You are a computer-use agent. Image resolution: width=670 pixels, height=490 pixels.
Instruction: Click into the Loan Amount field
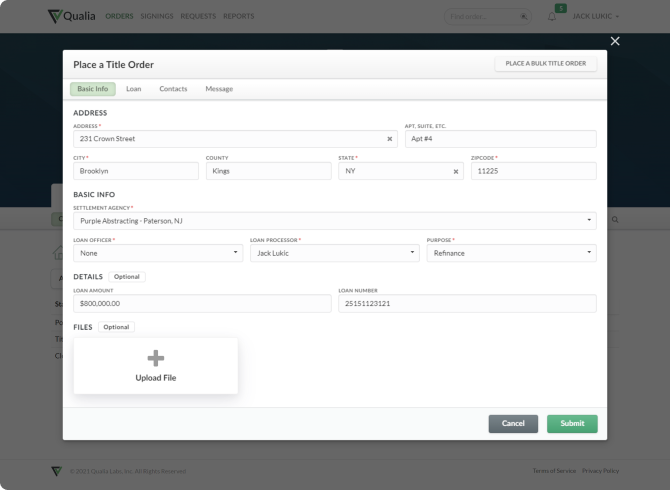202,303
